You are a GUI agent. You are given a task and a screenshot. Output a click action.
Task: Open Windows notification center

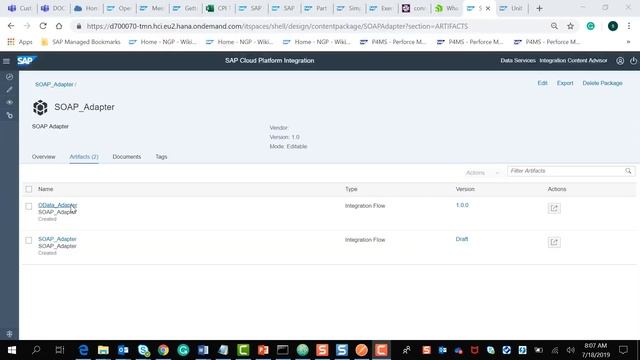623,350
